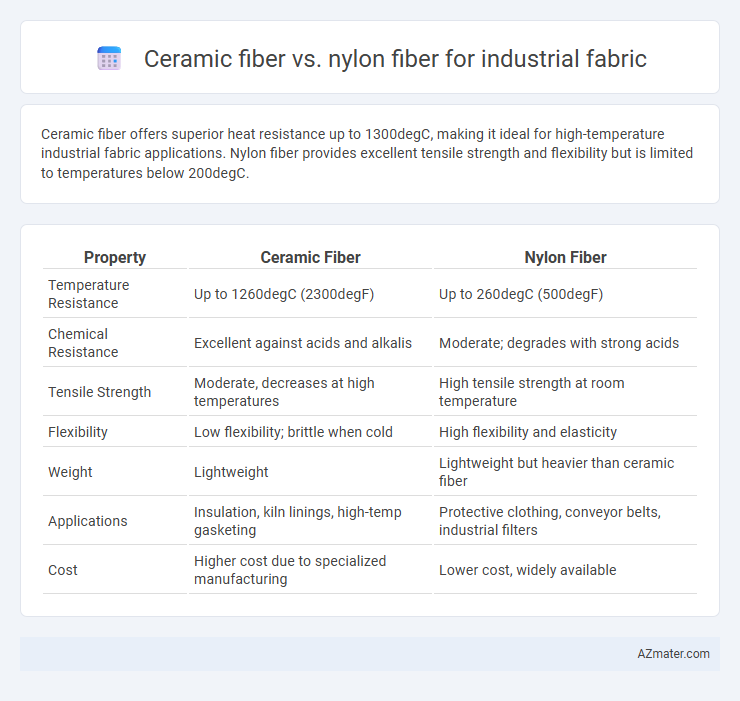Click the 'Up to 260degC (500degF)' cell
Image resolution: width=740 pixels, height=701 pixels.
(521, 294)
